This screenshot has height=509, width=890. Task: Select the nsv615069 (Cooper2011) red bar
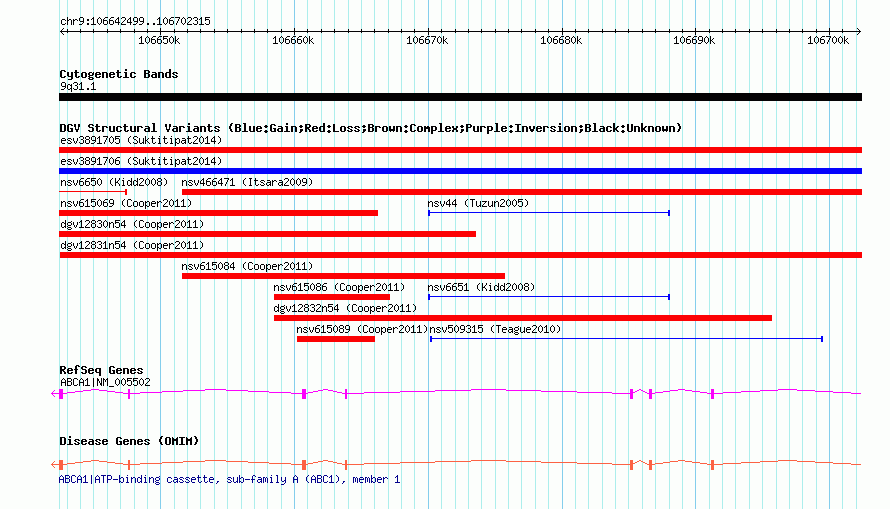(x=219, y=213)
